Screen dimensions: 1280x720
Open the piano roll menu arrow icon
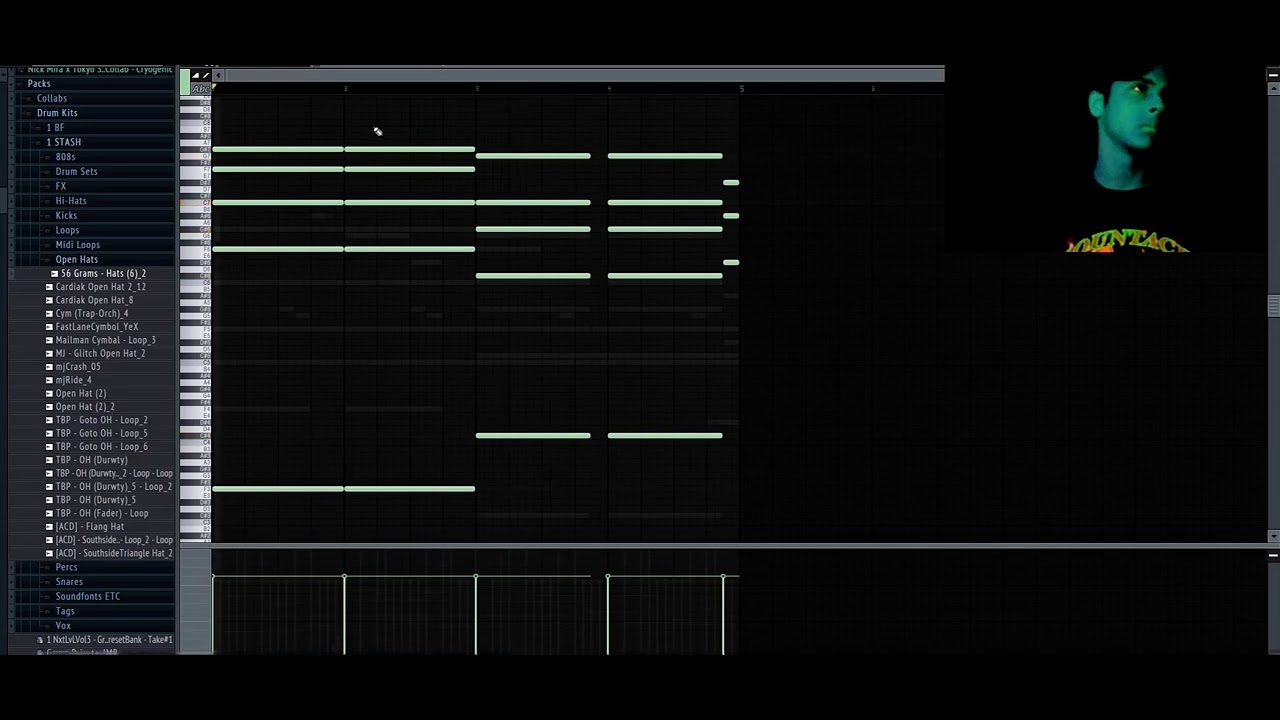196,75
